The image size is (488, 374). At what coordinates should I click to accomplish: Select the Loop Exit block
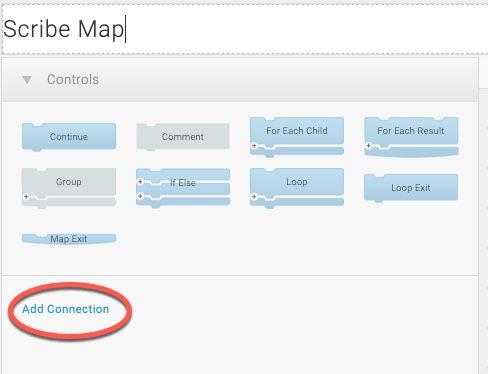pyautogui.click(x=411, y=188)
